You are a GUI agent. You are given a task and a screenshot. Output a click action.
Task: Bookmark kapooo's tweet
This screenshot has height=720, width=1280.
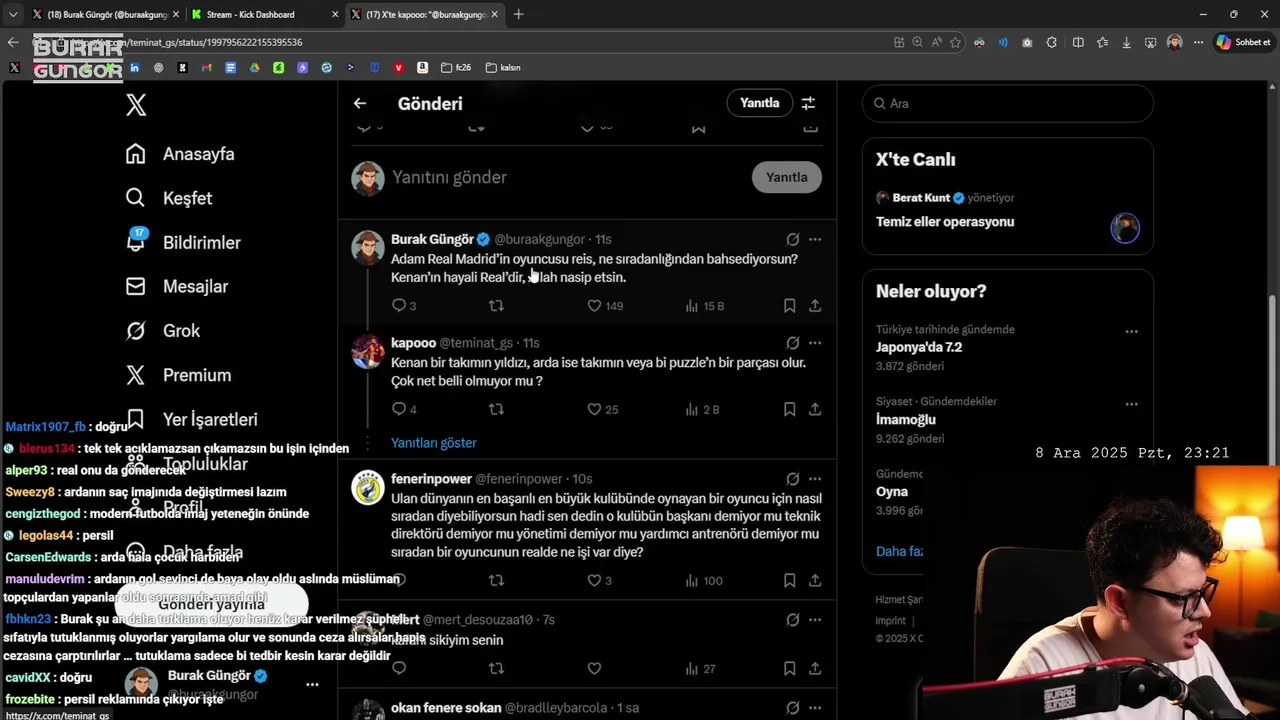(789, 409)
